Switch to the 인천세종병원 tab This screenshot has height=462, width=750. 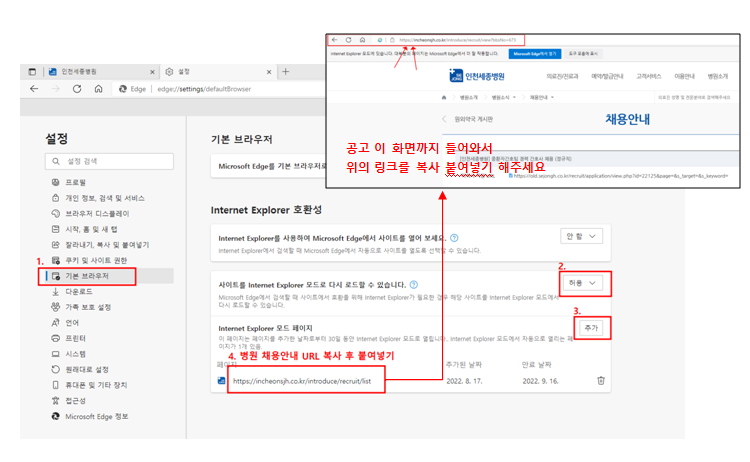101,72
